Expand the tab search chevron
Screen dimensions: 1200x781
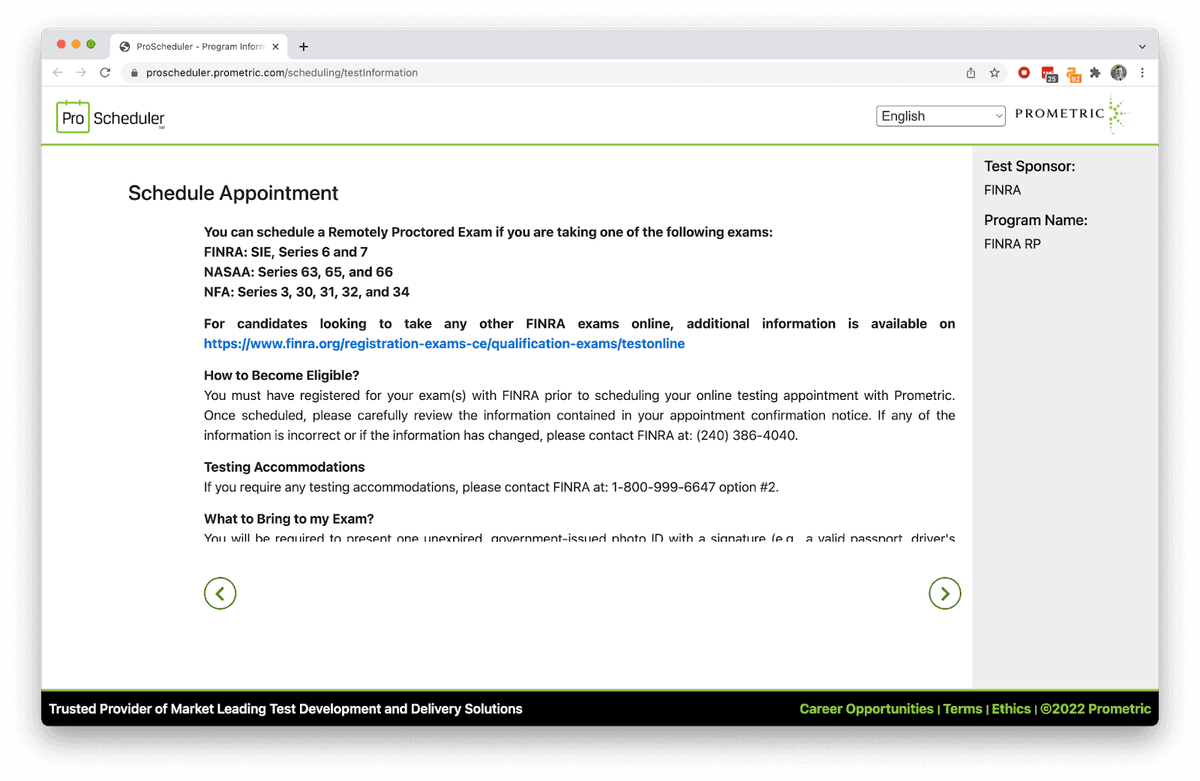1142,46
